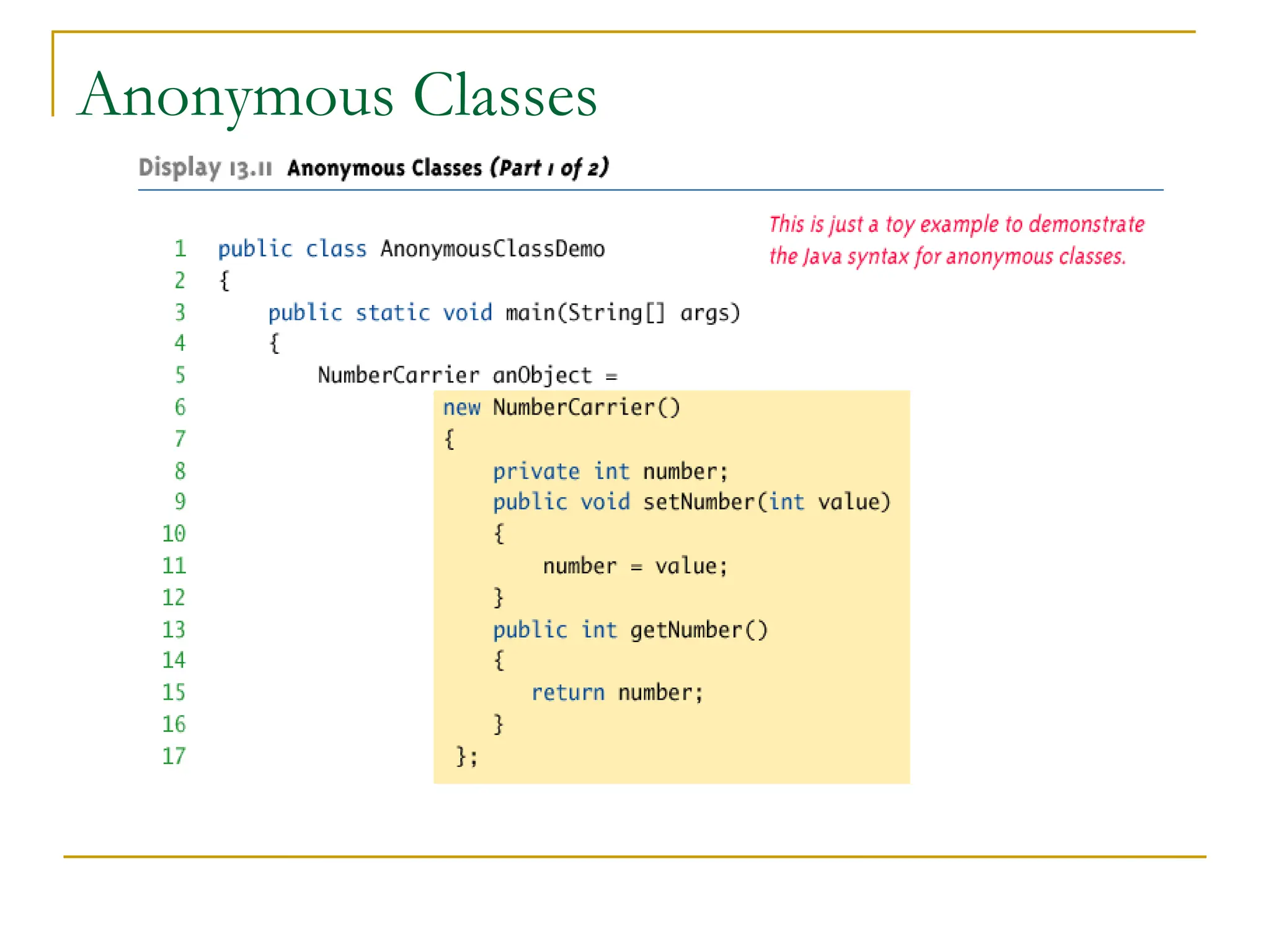
Task: Click line number 1
Action: click(180, 249)
